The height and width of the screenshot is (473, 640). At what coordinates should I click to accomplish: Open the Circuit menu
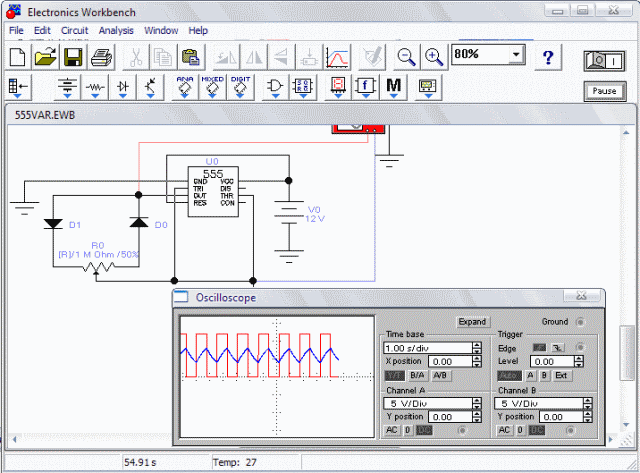click(x=75, y=31)
